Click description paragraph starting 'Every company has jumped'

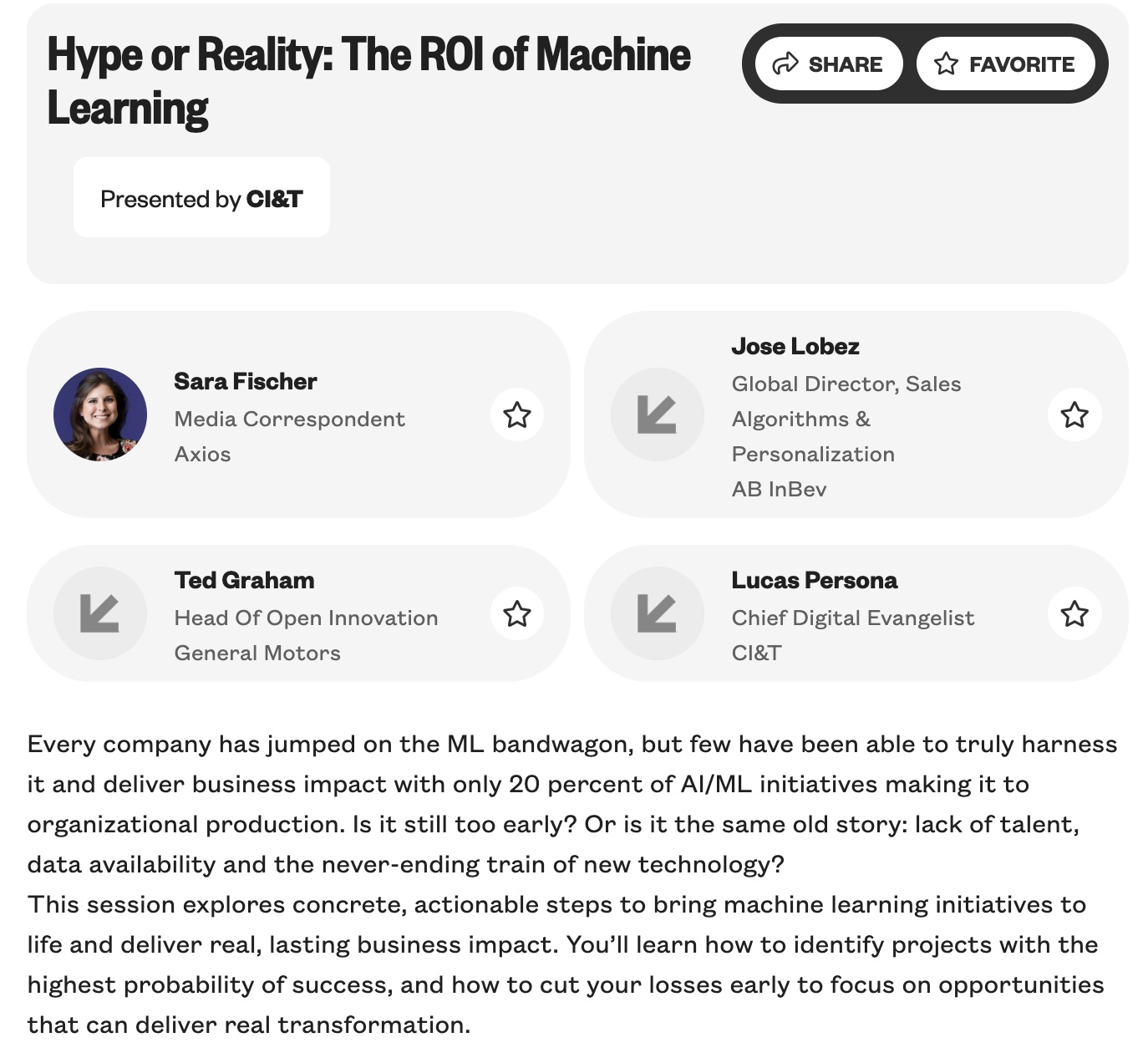tap(572, 804)
